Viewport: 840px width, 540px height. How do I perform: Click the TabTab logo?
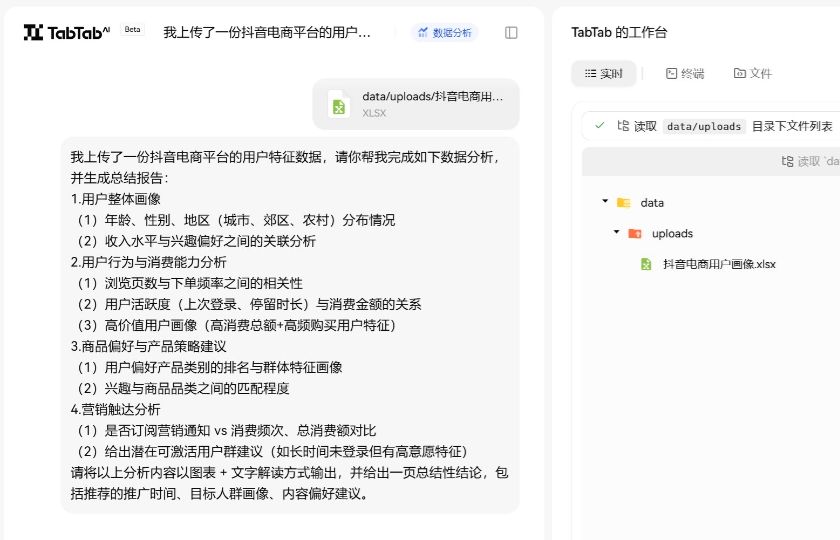pyautogui.click(x=67, y=33)
